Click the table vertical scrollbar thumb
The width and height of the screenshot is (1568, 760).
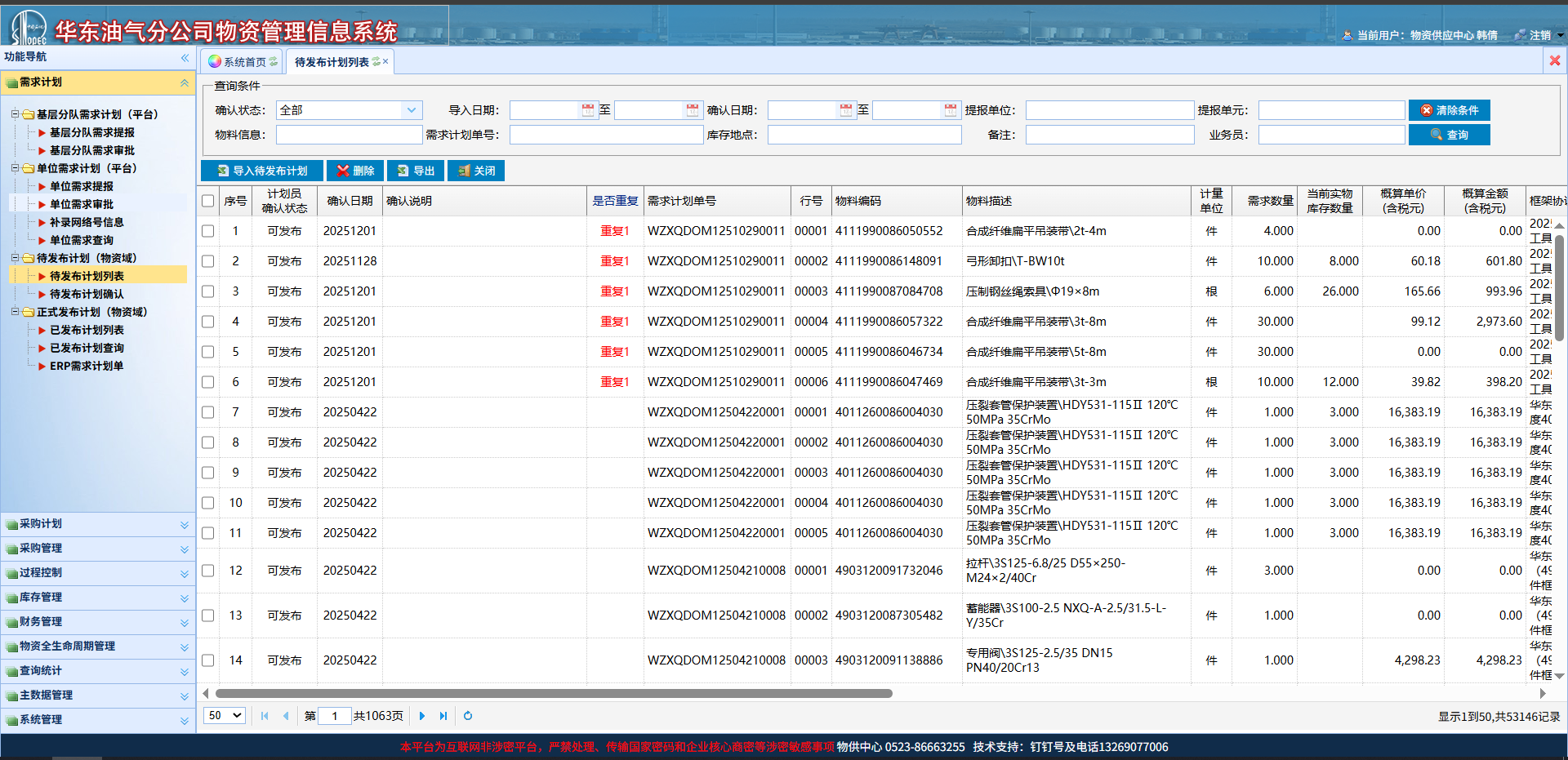(1559, 289)
